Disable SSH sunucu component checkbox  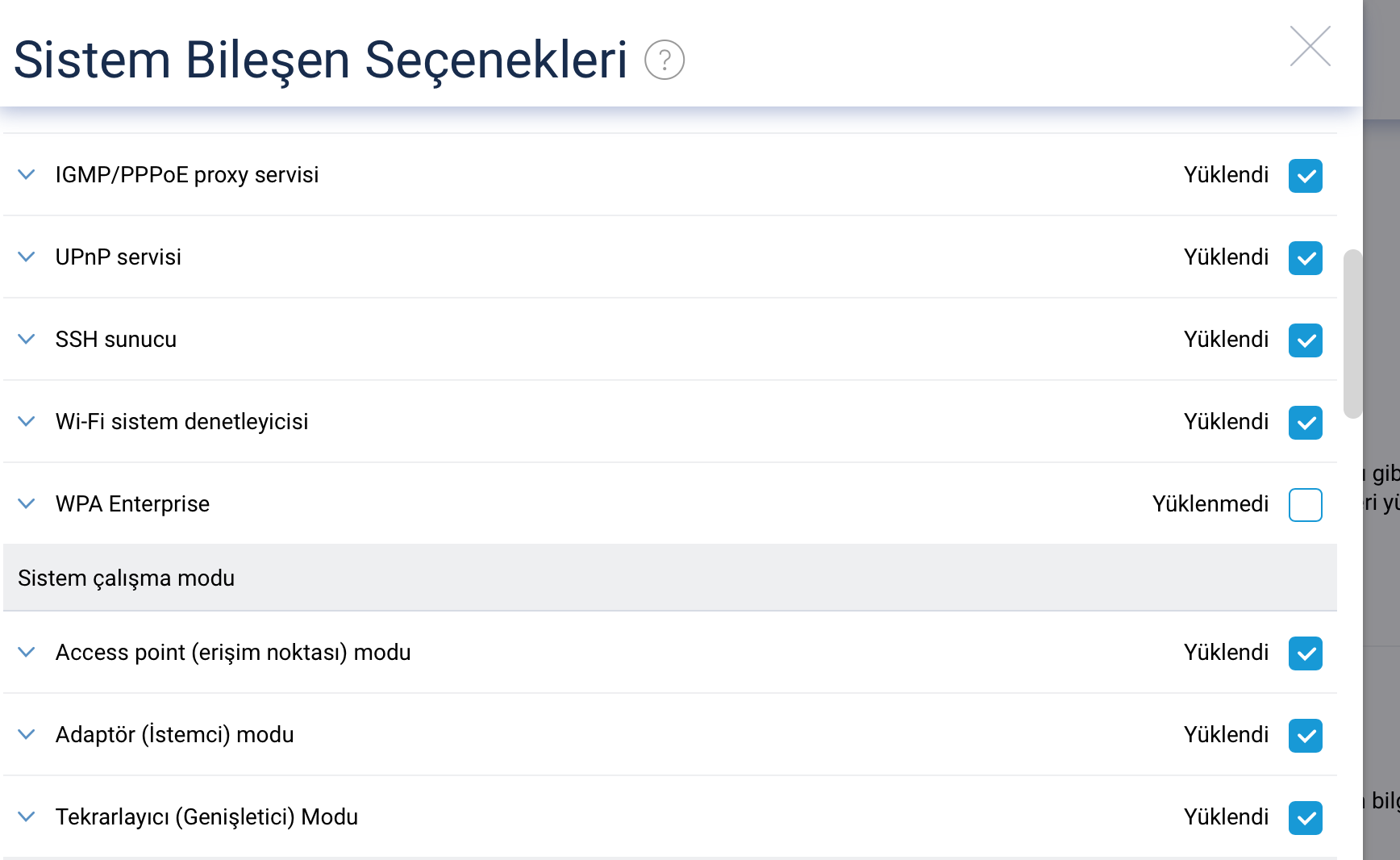click(x=1305, y=340)
